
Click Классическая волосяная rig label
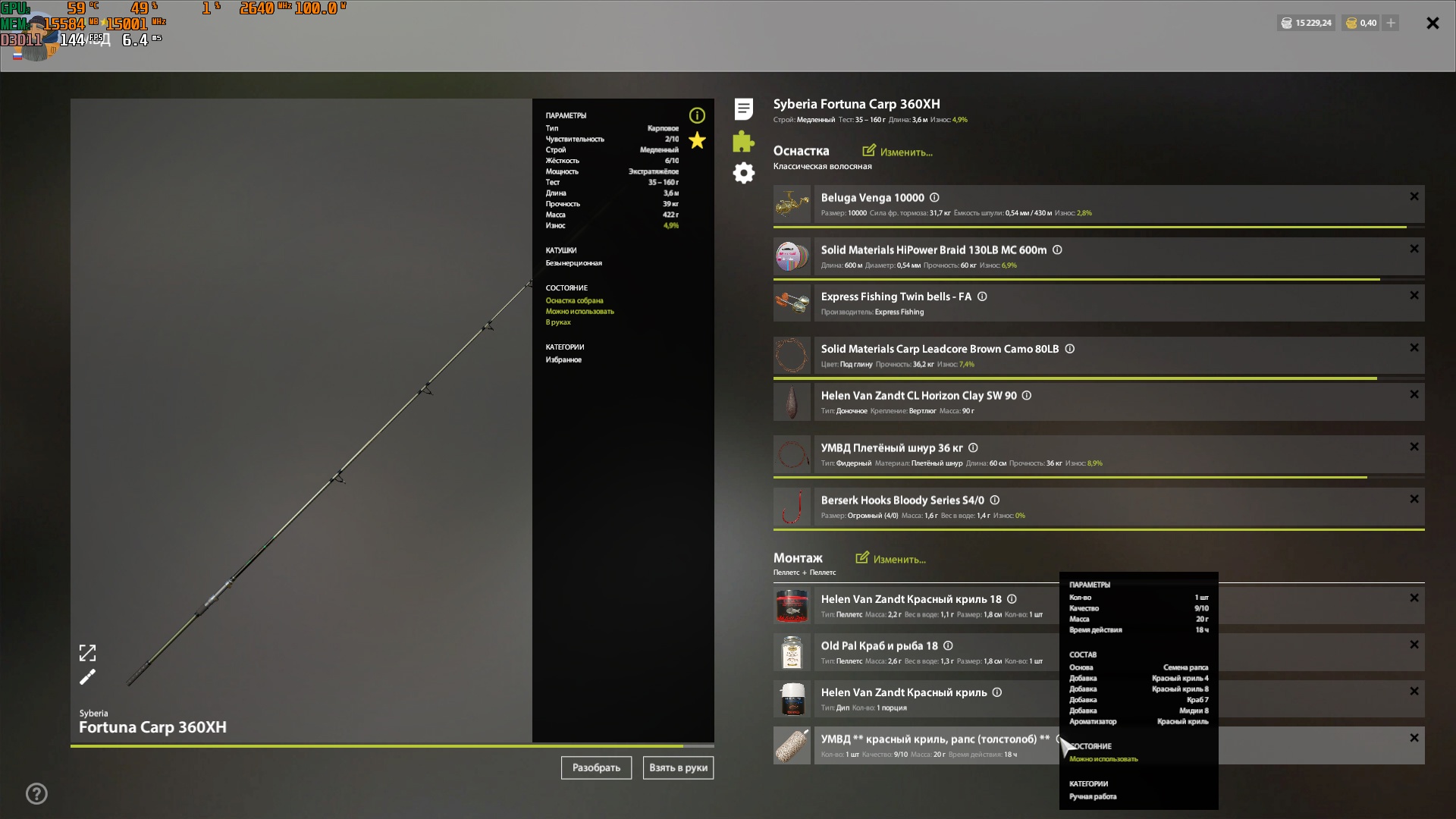pos(823,166)
